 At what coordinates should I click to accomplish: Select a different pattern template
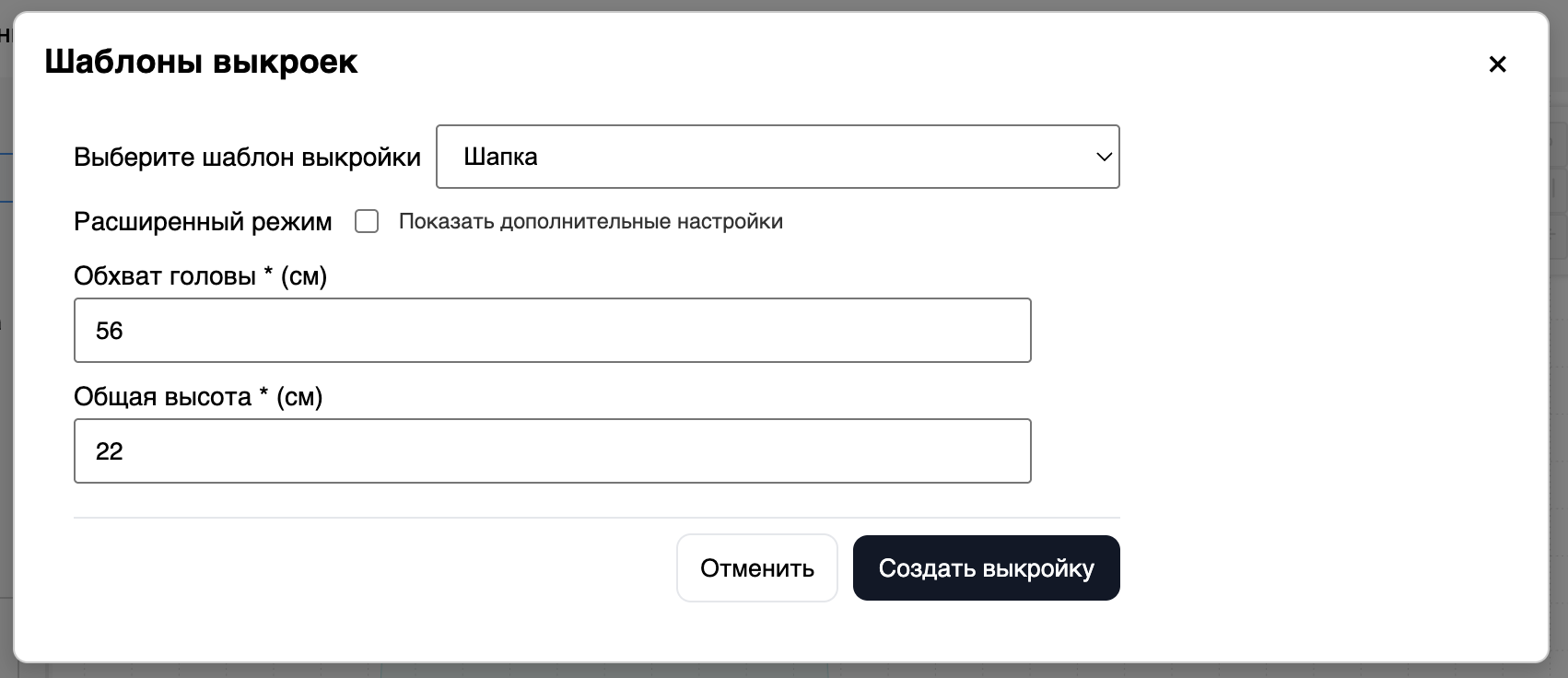click(x=778, y=157)
